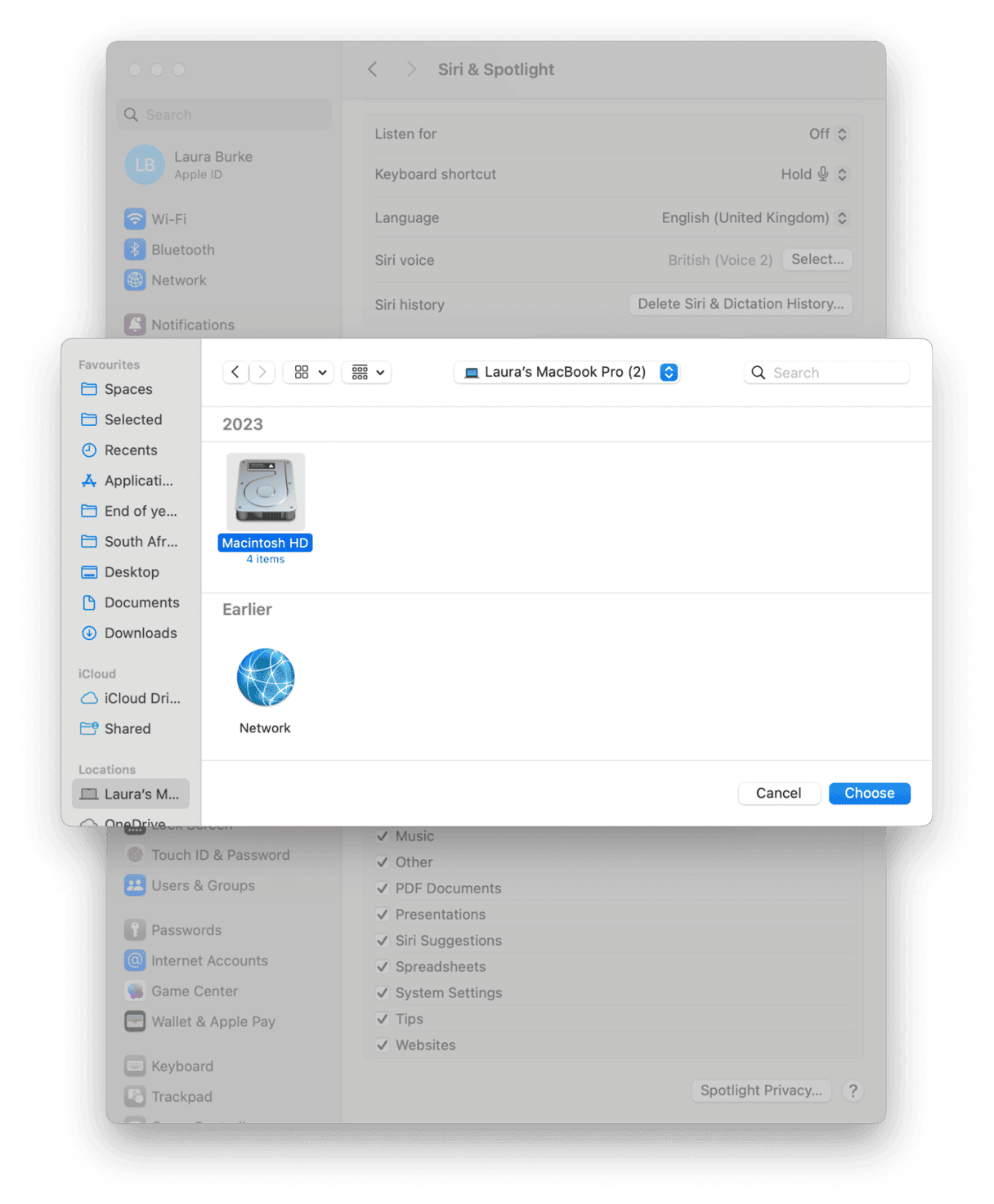994x1204 pixels.
Task: Click the Bluetooth settings icon
Action: (x=135, y=249)
